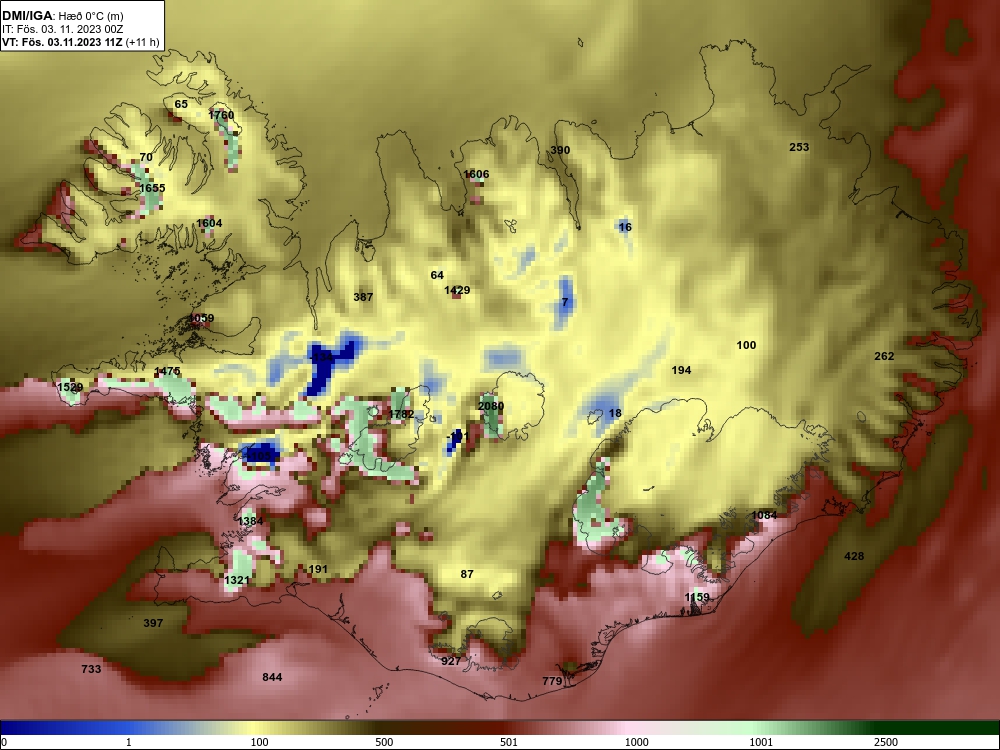Click the map value 1084
Viewport: 1000px width, 750px height.
click(764, 515)
